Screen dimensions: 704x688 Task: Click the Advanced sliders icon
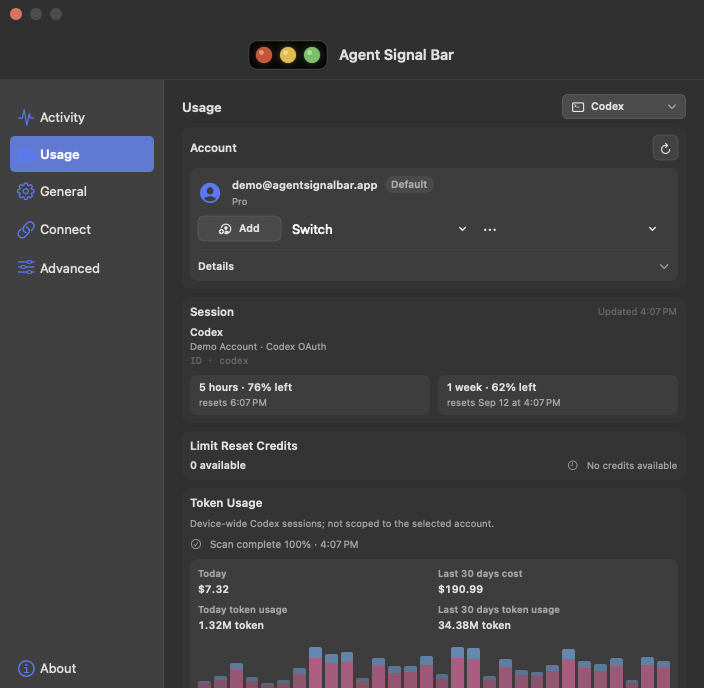tap(26, 267)
